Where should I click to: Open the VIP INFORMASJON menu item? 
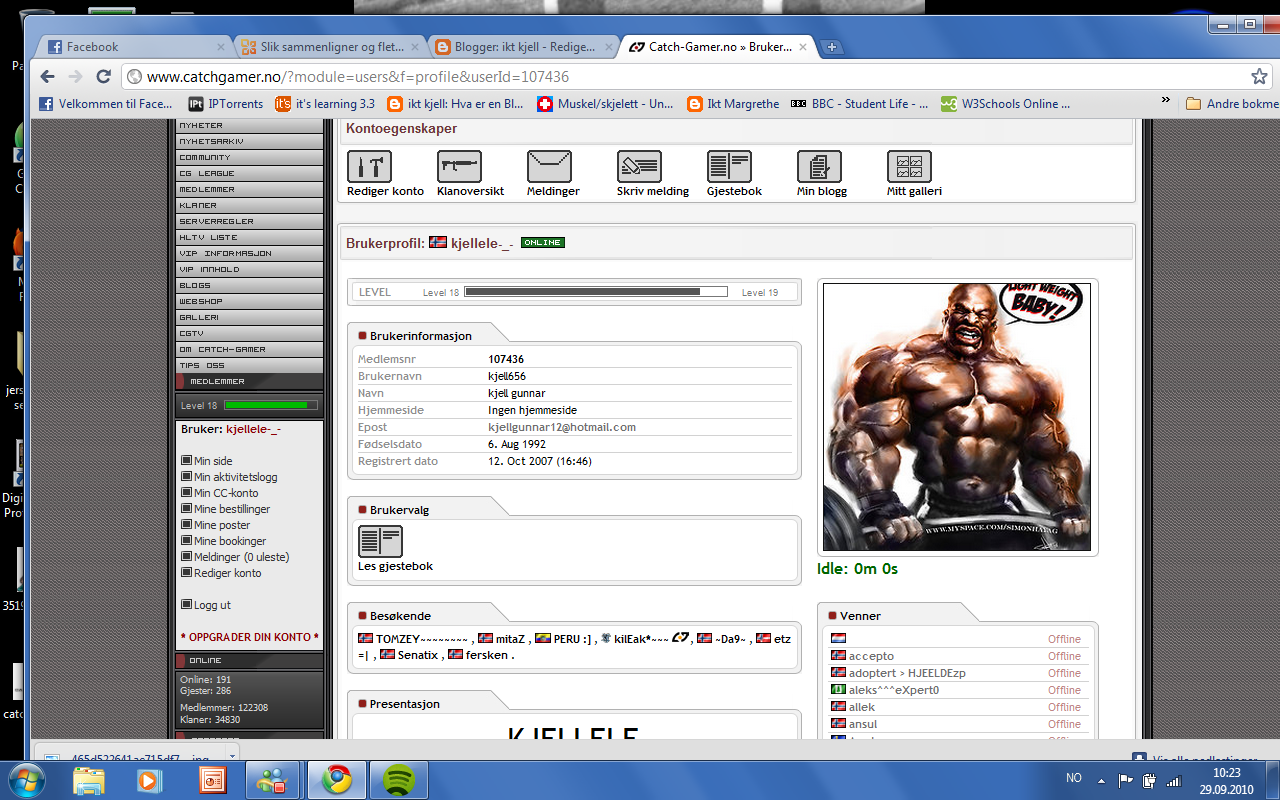click(x=249, y=253)
